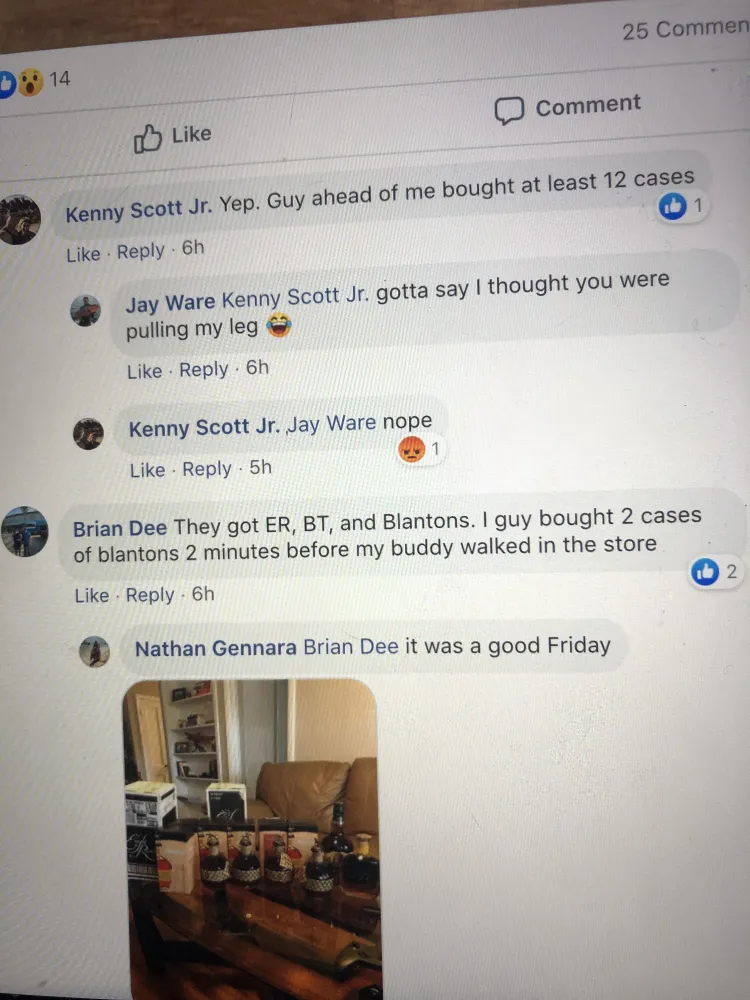Click the thumbs-up Like icon under post
This screenshot has height=1000, width=750.
(x=147, y=138)
